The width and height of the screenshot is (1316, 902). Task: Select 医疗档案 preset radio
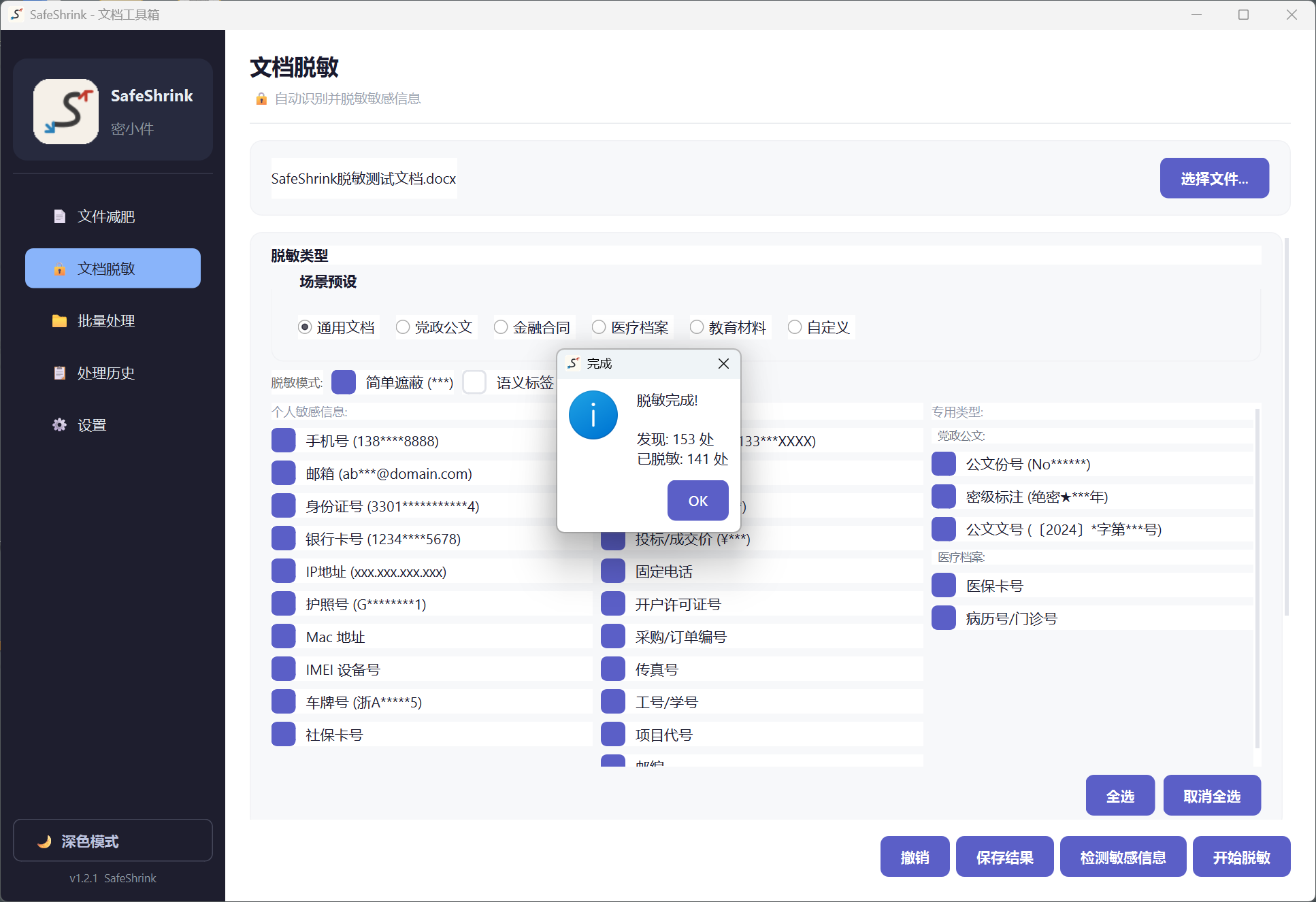599,327
